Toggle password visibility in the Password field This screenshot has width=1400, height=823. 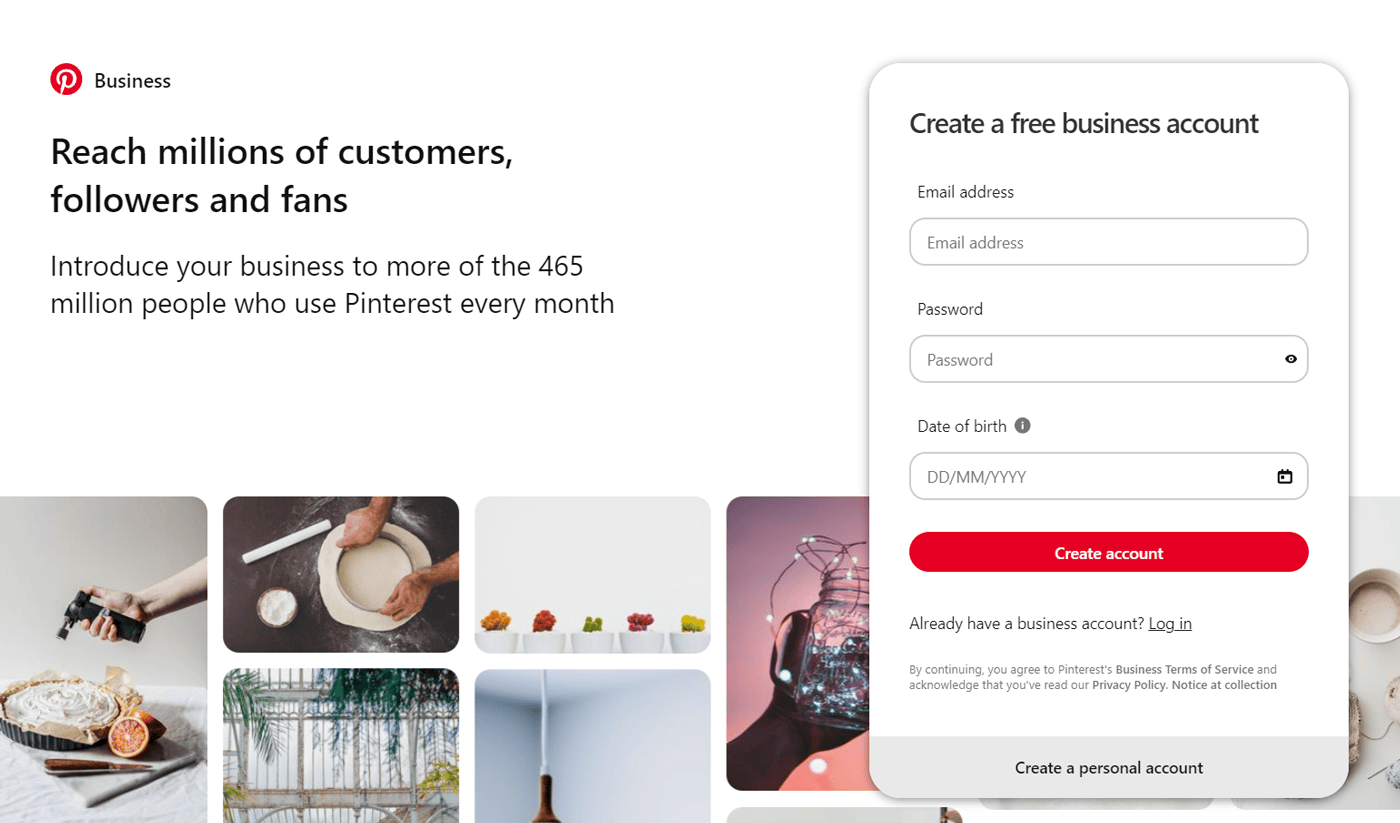[1290, 358]
